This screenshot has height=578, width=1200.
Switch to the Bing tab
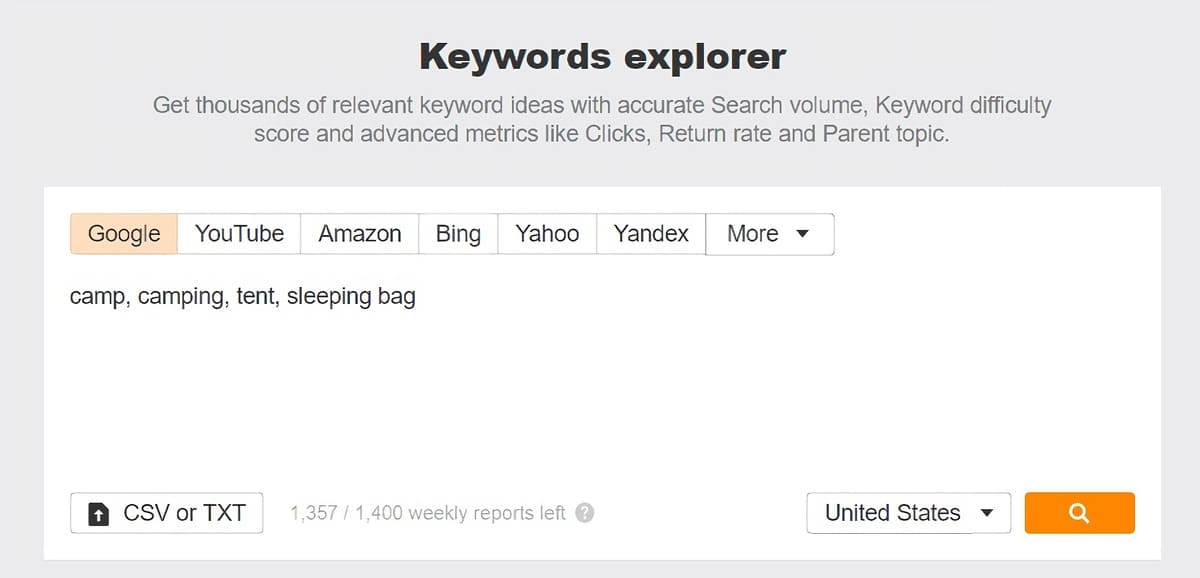[457, 233]
